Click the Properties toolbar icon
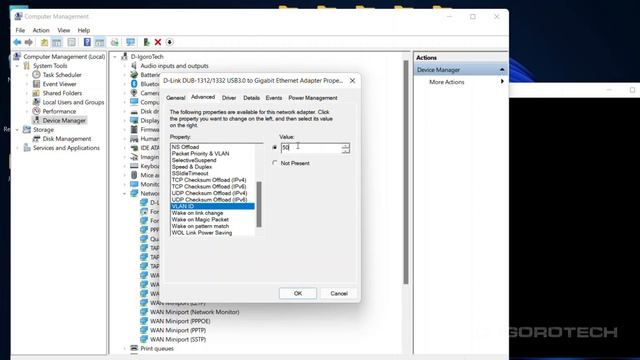 click(x=72, y=42)
